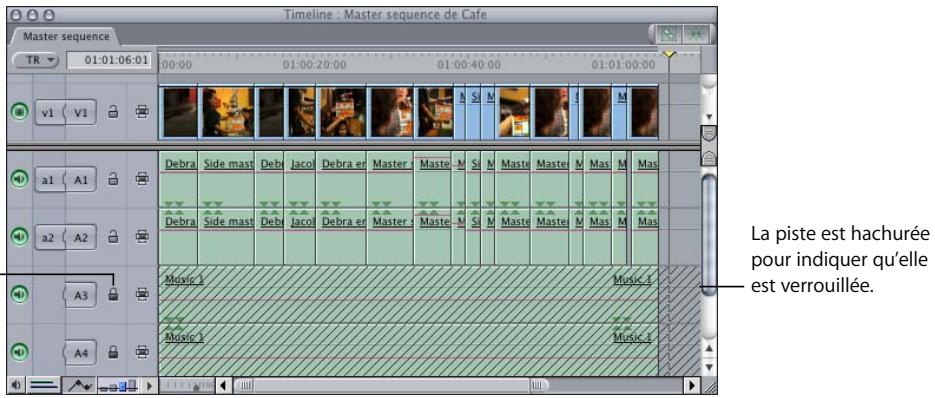Click the horizontal scrollbar left thumb handle
Screen dimensions: 935x398
point(246,385)
